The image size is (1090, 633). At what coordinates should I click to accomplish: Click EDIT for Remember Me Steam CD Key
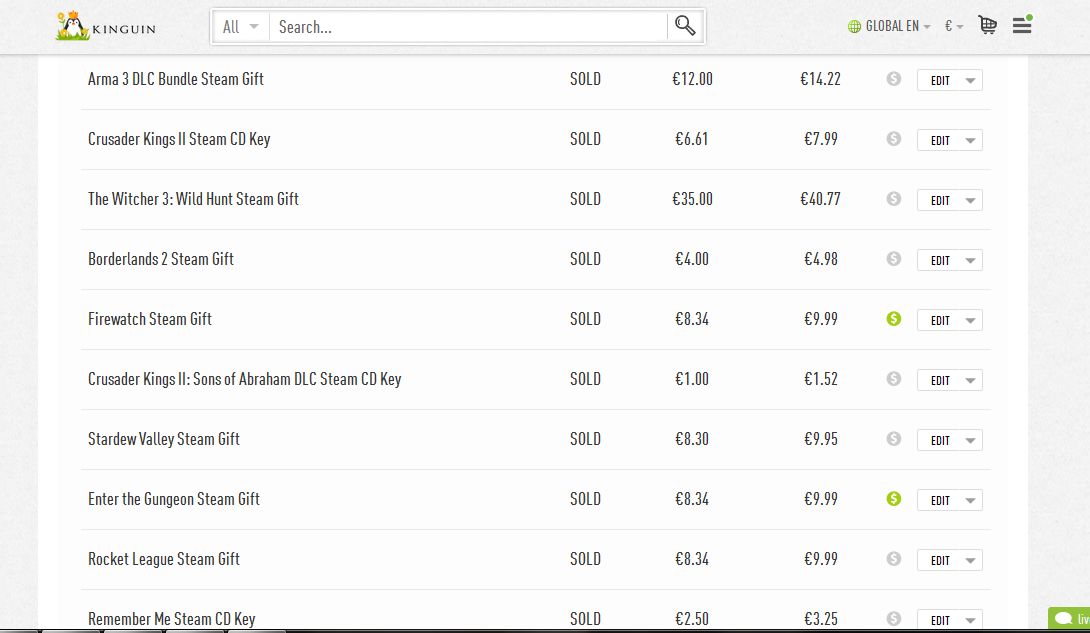(940, 620)
